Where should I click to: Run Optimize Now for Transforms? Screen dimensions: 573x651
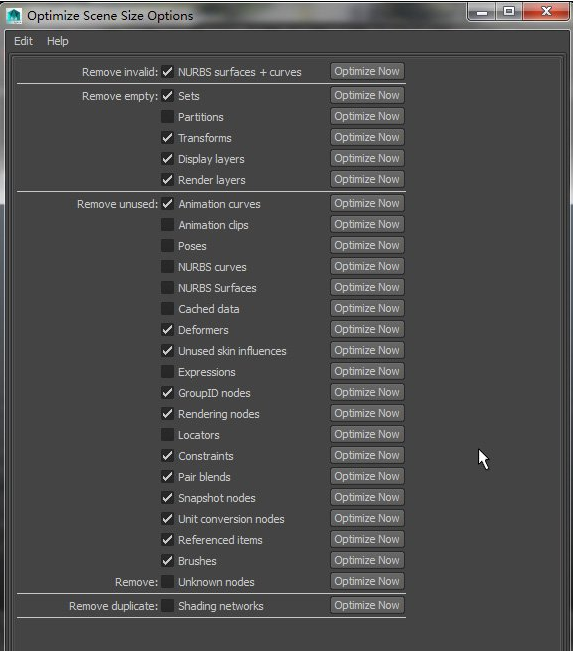(367, 137)
